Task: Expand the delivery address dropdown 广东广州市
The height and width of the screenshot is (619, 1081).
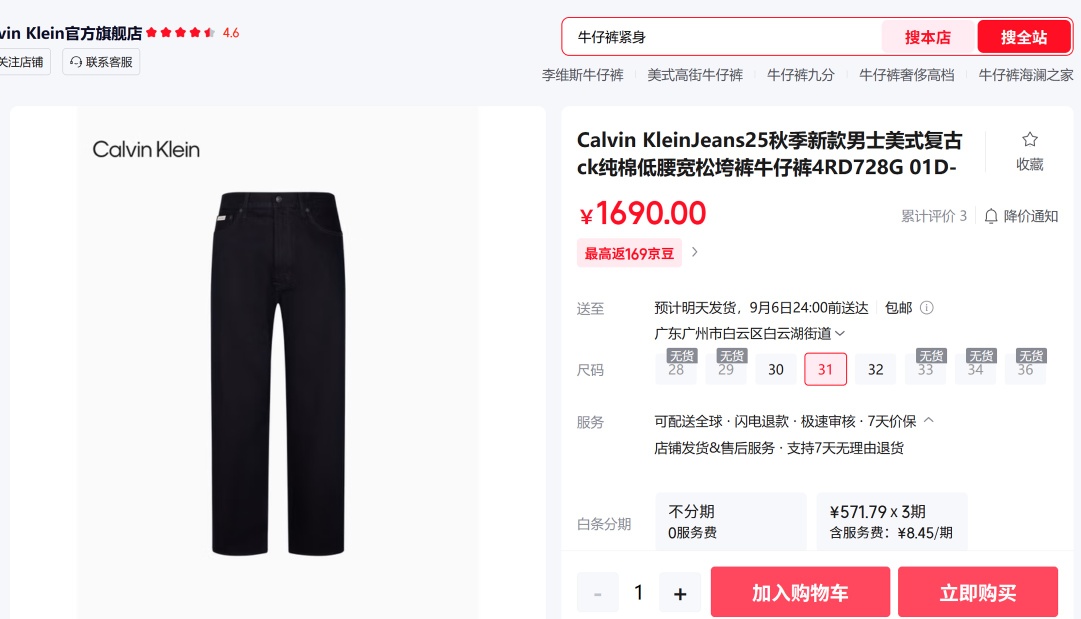Action: click(749, 334)
